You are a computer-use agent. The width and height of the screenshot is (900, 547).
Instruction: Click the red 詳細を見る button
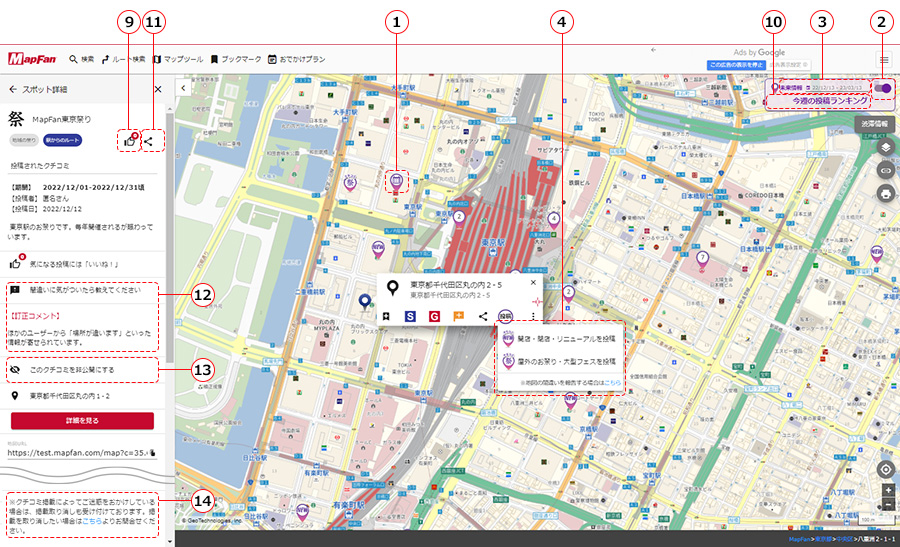click(x=82, y=421)
